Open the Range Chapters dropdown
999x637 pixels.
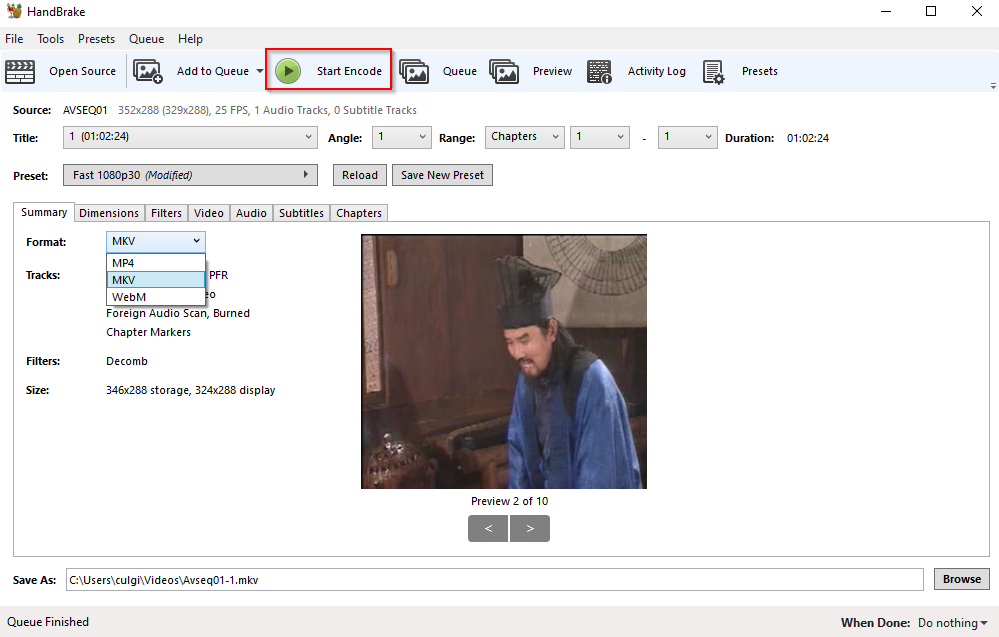coord(524,137)
